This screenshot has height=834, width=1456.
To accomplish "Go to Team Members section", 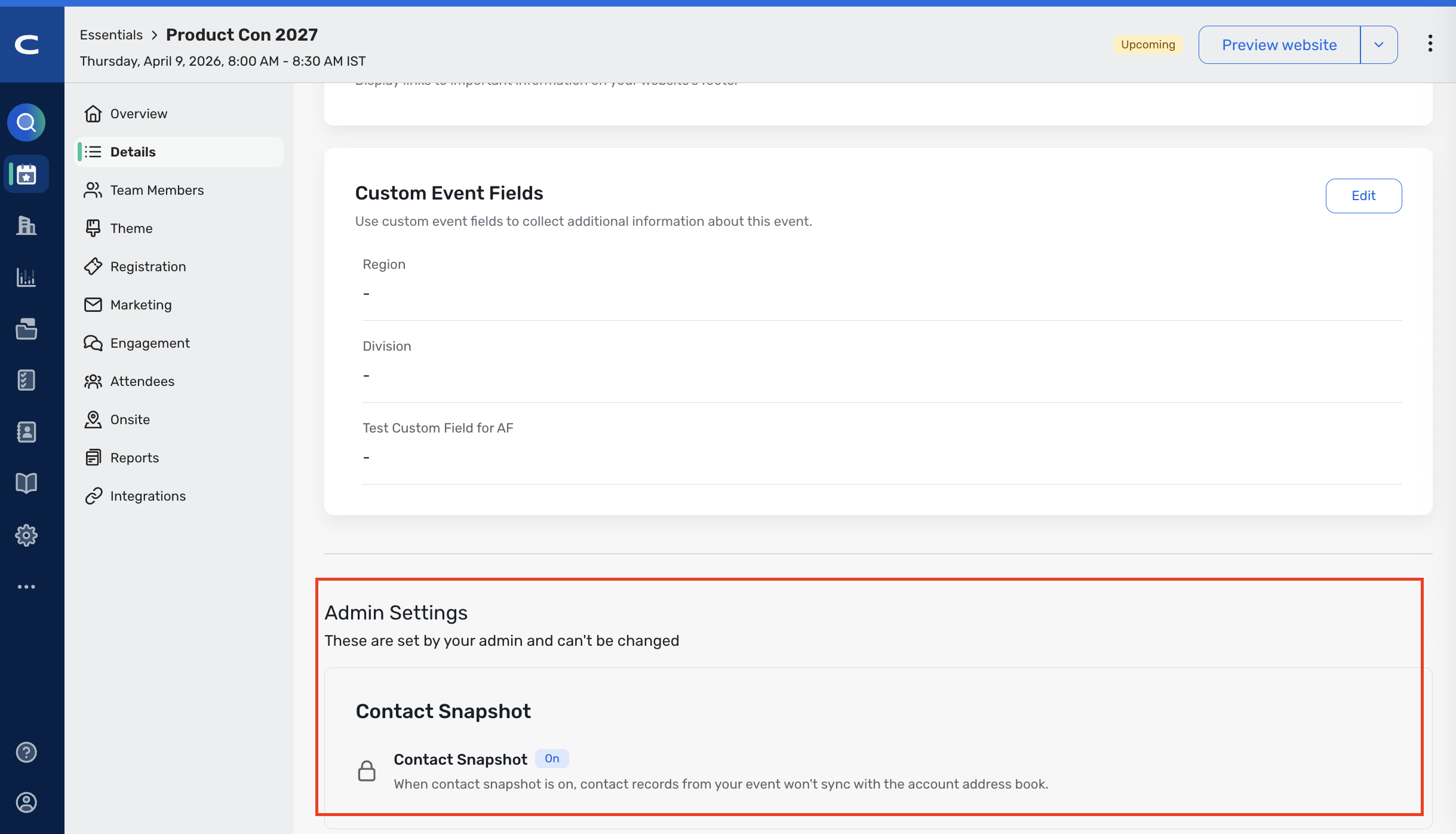I will [x=156, y=190].
